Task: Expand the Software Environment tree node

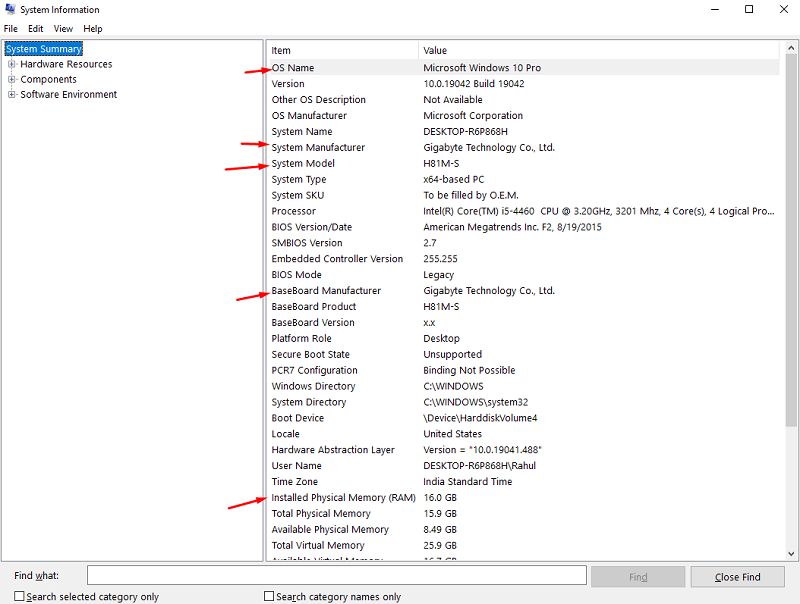Action: [x=12, y=95]
